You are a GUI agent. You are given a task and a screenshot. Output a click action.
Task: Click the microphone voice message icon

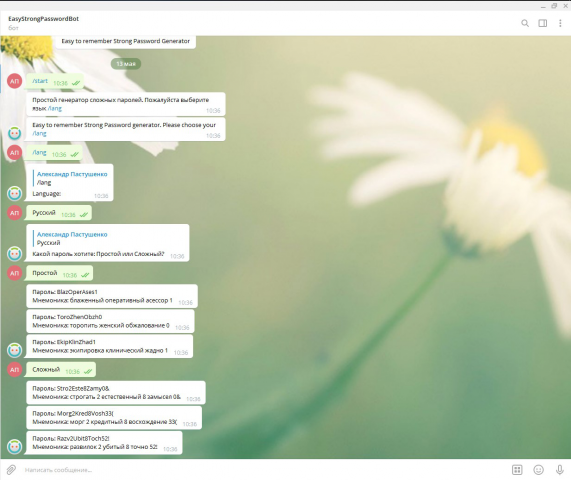click(560, 470)
